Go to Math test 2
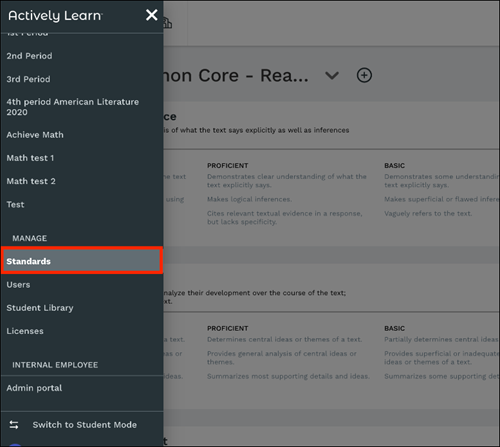The image size is (500, 447). (31, 181)
